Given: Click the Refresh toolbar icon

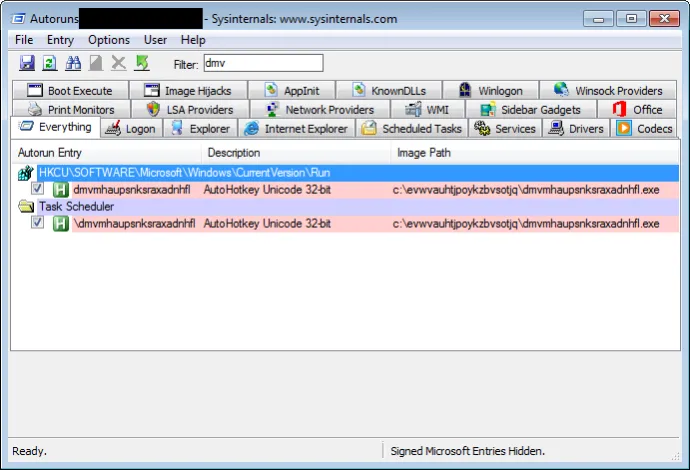Looking at the screenshot, I should pos(50,63).
